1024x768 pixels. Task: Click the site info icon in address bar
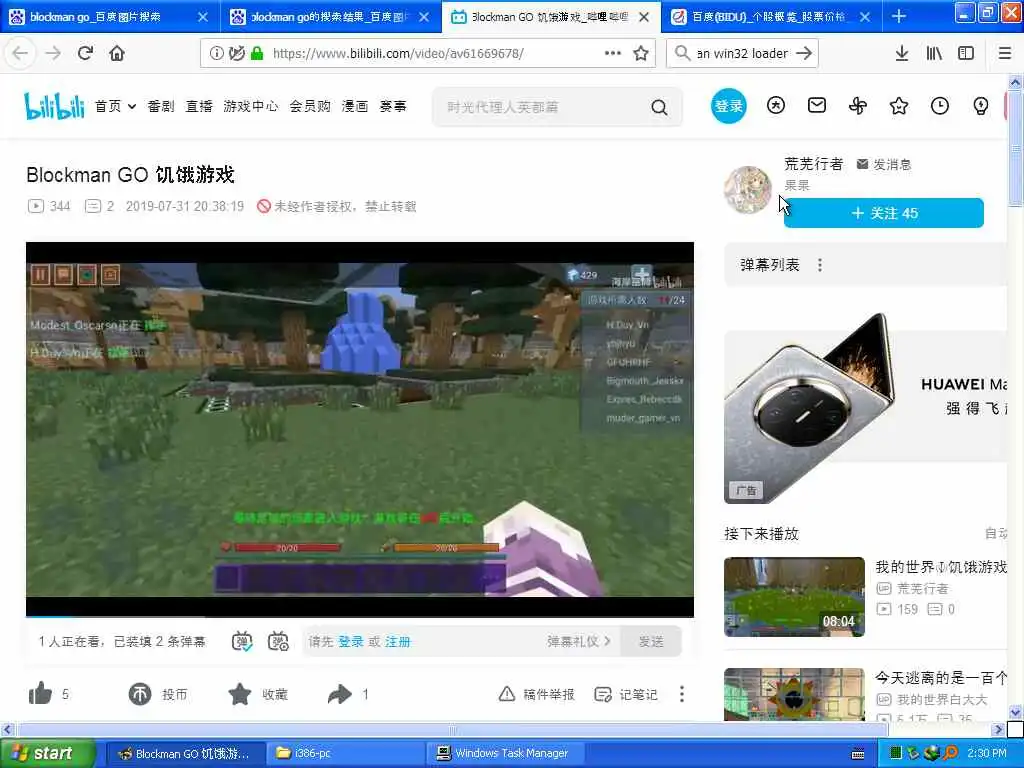[x=216, y=53]
